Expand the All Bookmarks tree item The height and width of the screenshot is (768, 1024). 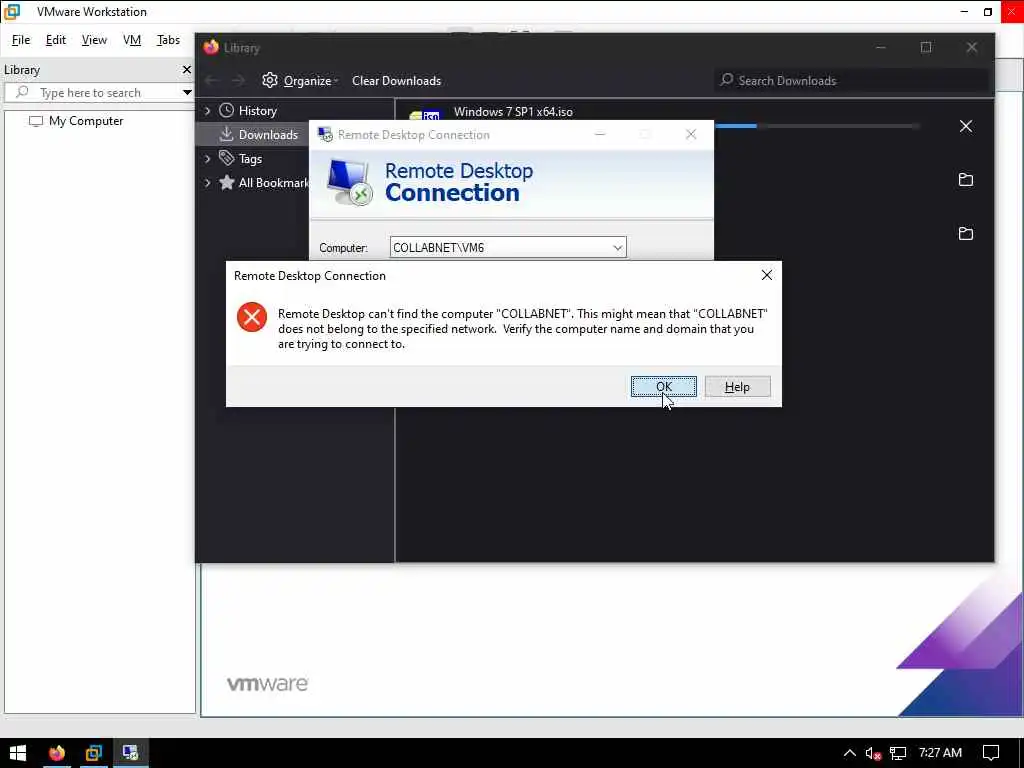click(208, 183)
